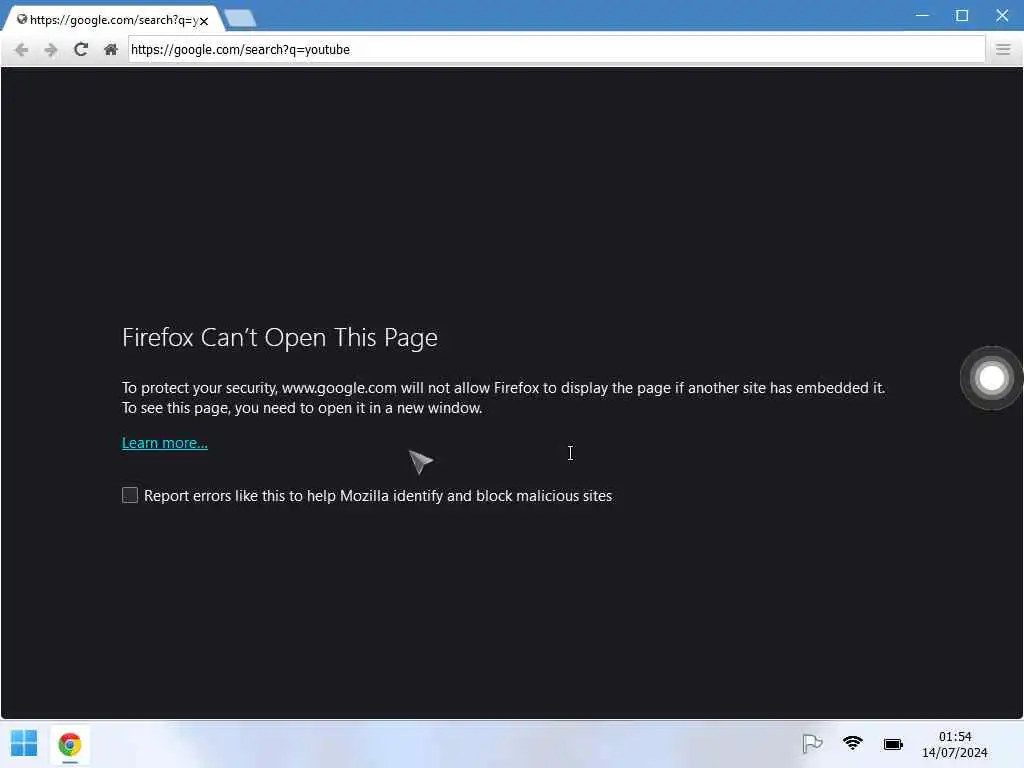Click the floating circular assistive button
Viewport: 1024px width, 768px height.
click(991, 377)
